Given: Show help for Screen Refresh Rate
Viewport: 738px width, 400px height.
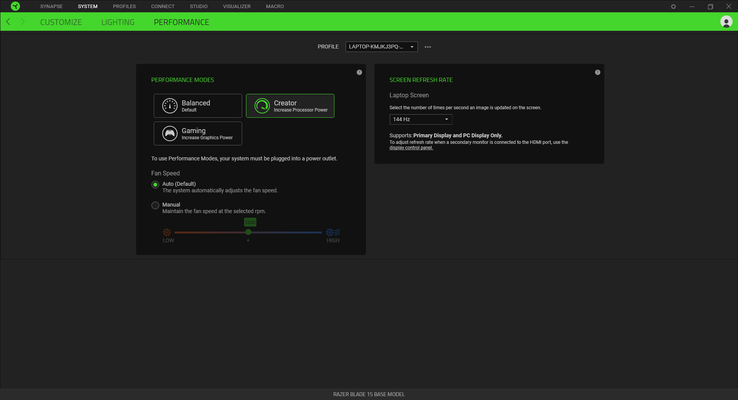Looking at the screenshot, I should 597,72.
